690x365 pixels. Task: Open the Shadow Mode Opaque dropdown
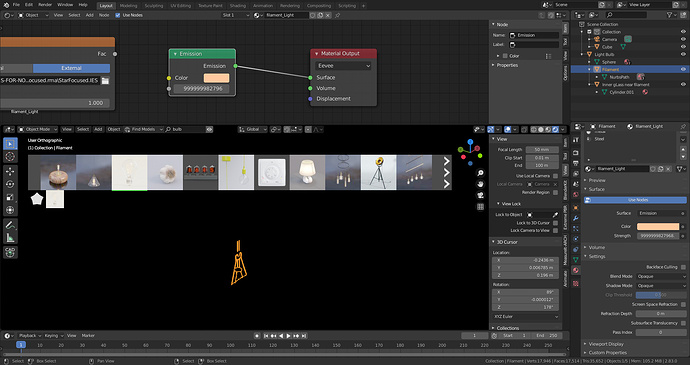point(661,286)
